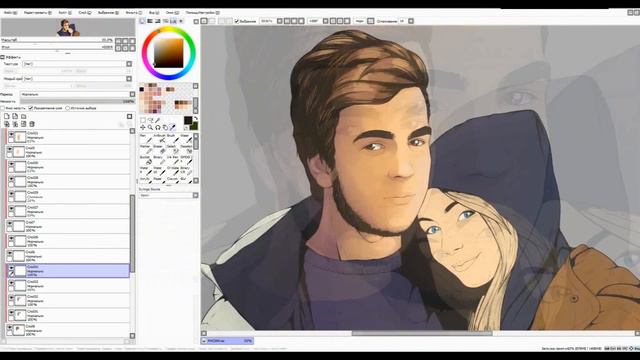
Task: Switch to the document tab at bottom
Action: point(227,341)
